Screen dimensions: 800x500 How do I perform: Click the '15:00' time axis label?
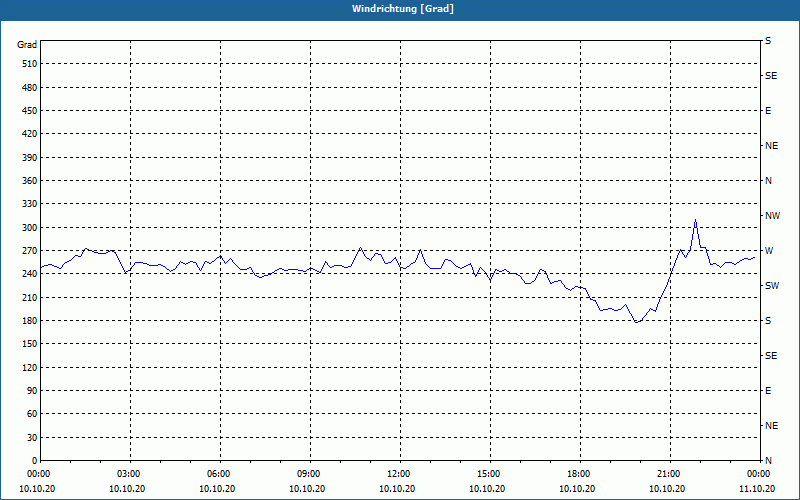click(x=490, y=473)
